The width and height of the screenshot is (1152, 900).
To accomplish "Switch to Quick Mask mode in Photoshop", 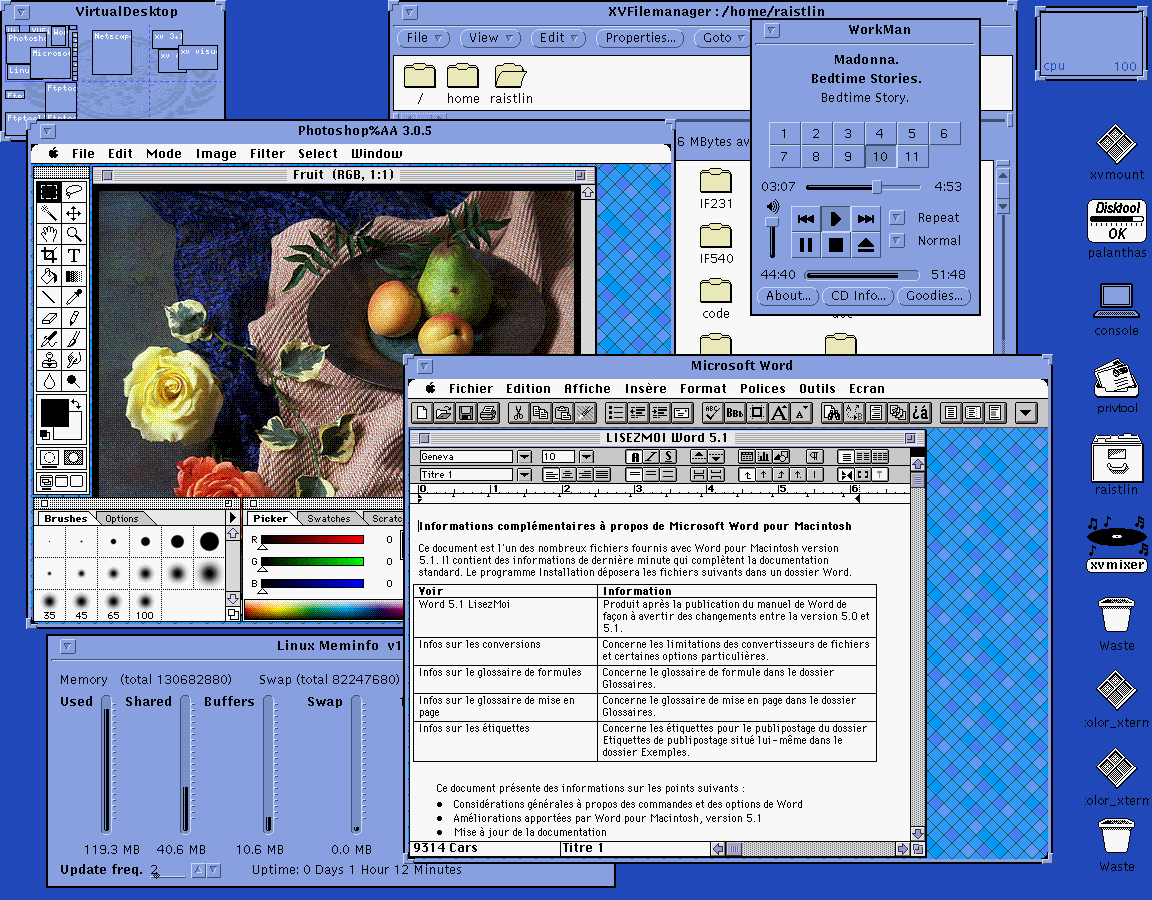I will (73, 458).
